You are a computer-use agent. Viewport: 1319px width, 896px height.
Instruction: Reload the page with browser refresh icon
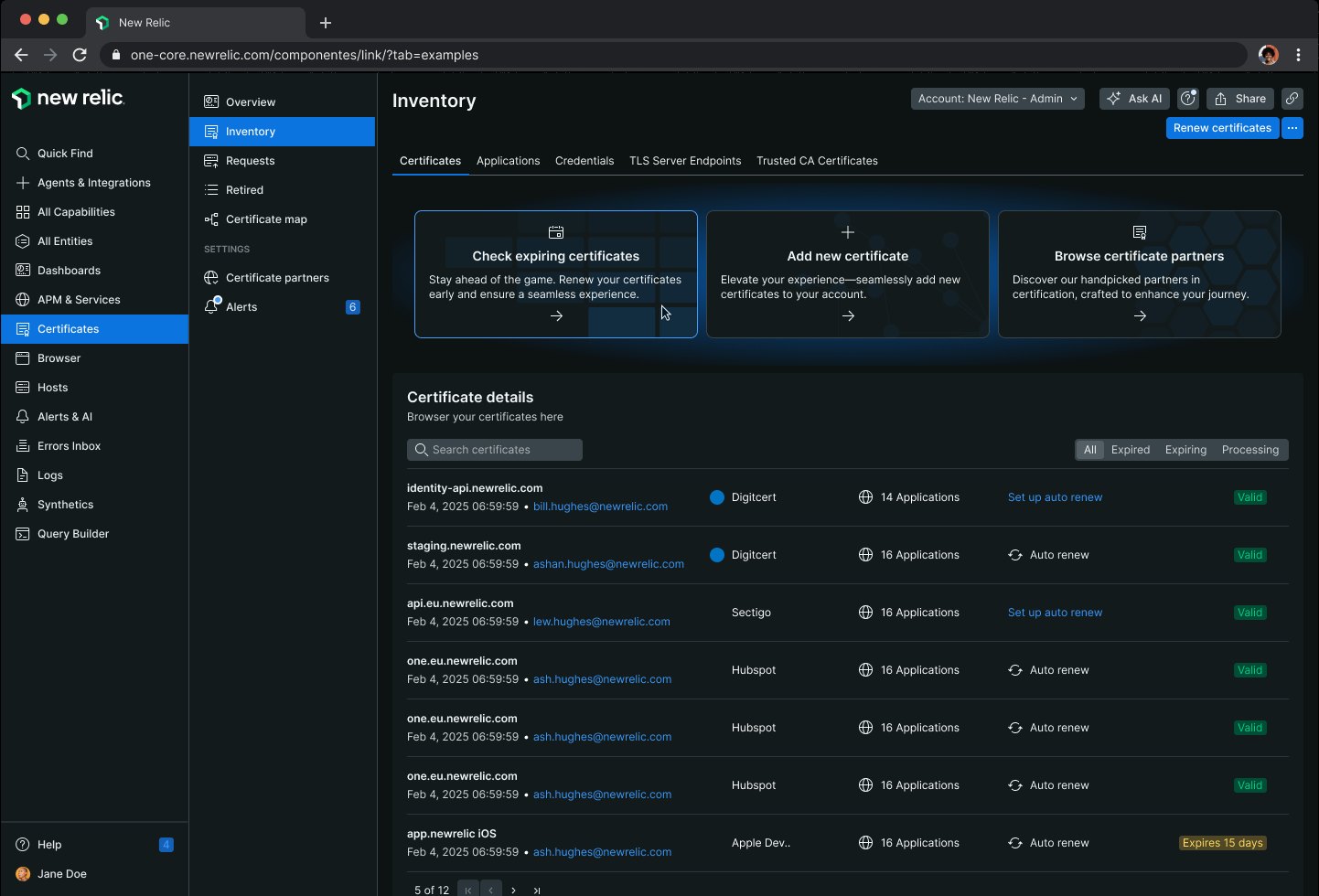point(80,55)
